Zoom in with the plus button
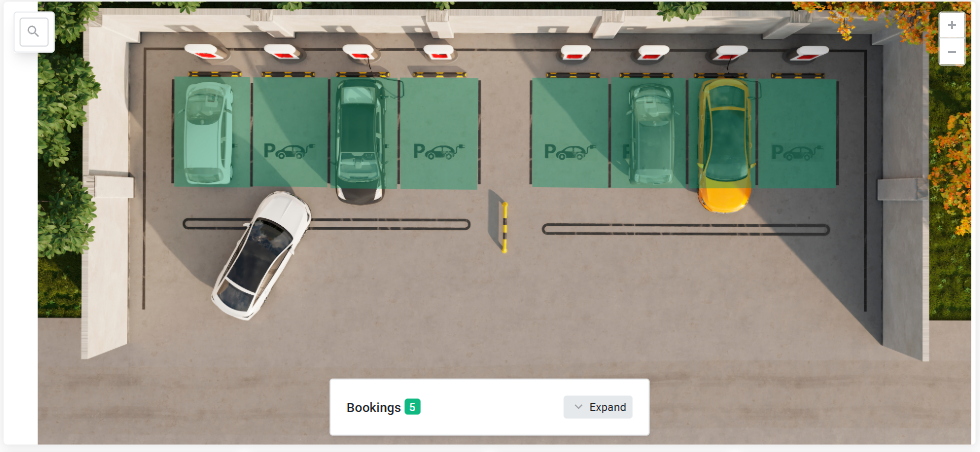The height and width of the screenshot is (452, 980). point(951,26)
